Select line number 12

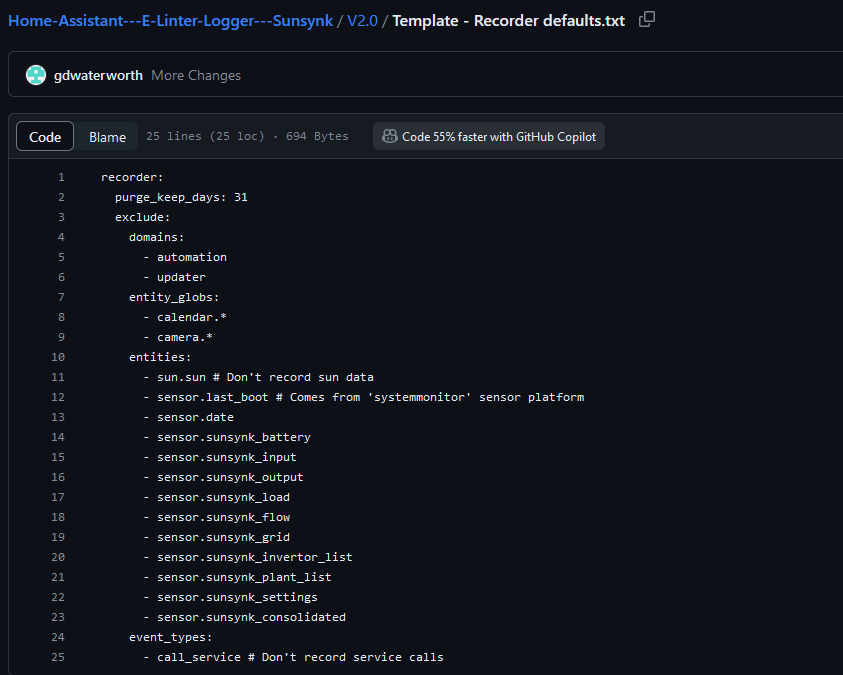tap(58, 397)
